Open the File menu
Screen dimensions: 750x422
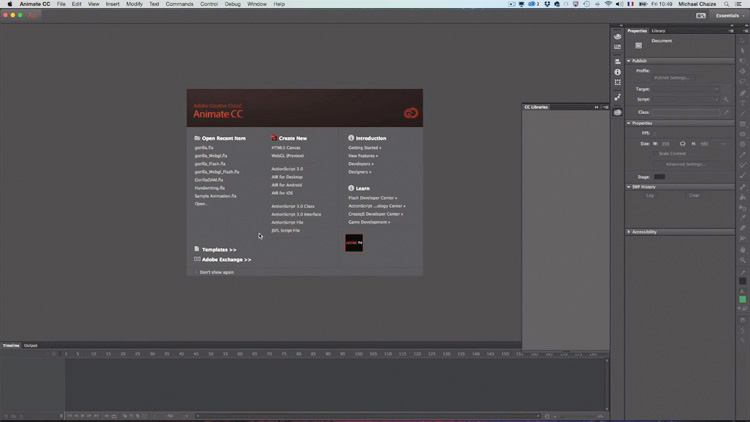[61, 4]
